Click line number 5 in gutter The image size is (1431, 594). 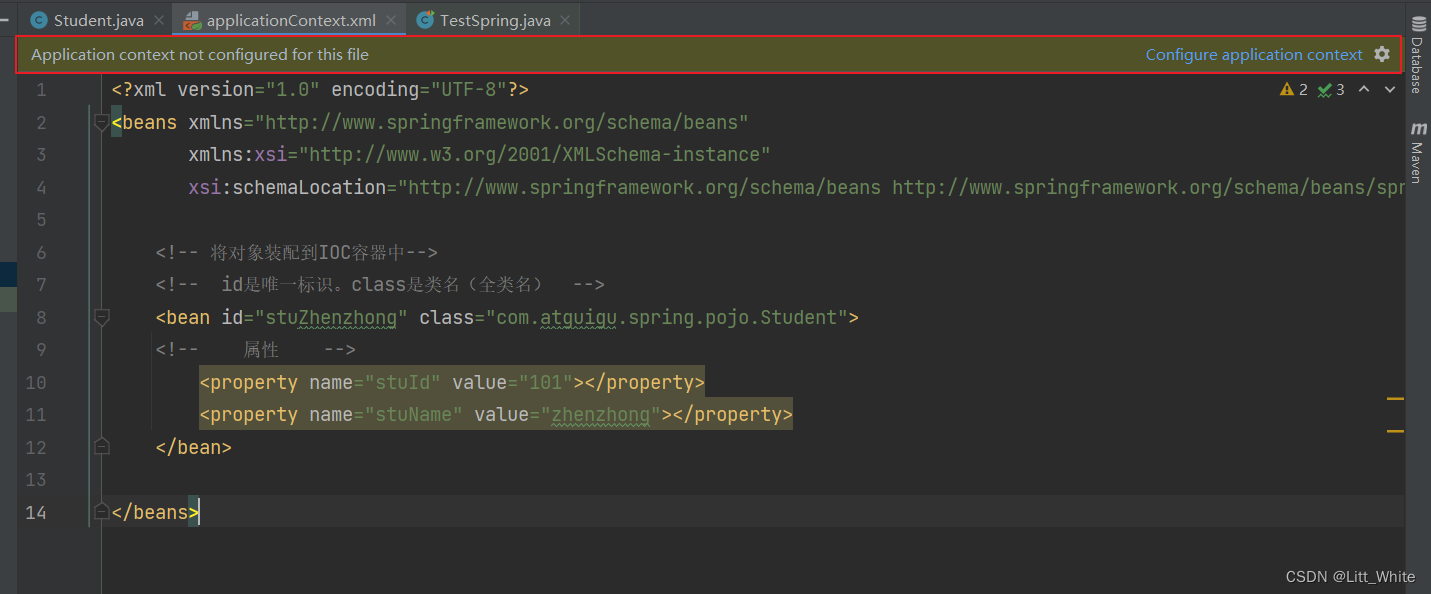pyautogui.click(x=41, y=220)
